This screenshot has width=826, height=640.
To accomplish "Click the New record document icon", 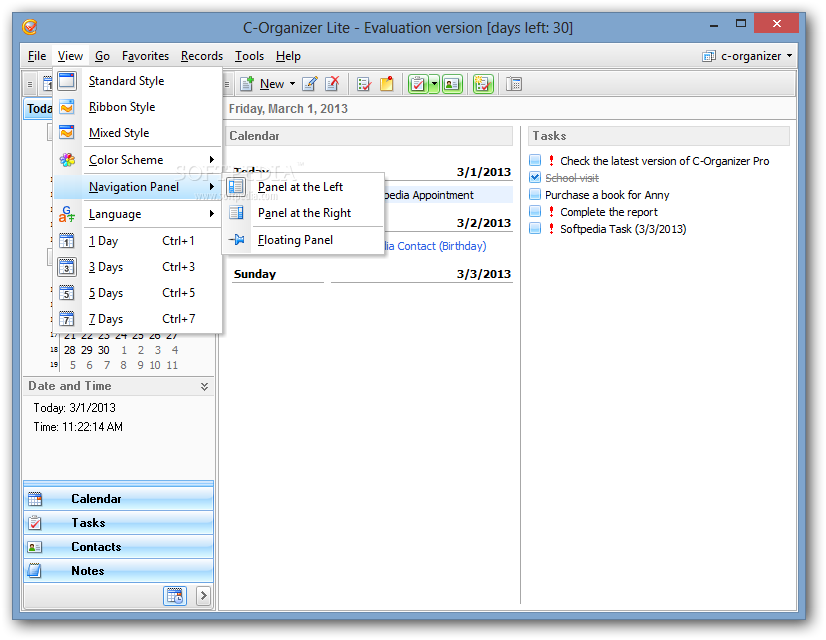I will pos(247,84).
